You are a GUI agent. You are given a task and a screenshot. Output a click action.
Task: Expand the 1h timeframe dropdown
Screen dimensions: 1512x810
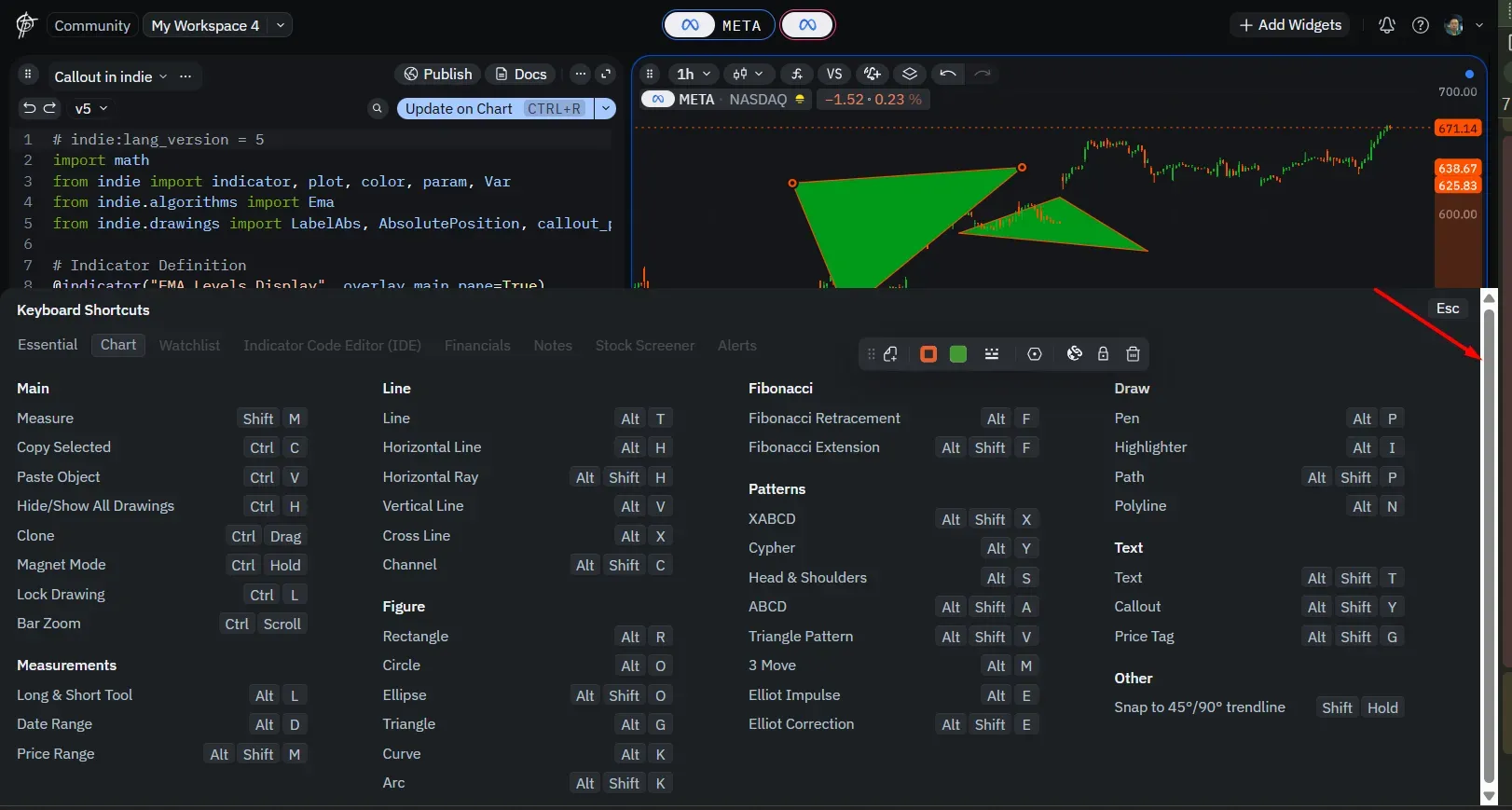(x=694, y=75)
